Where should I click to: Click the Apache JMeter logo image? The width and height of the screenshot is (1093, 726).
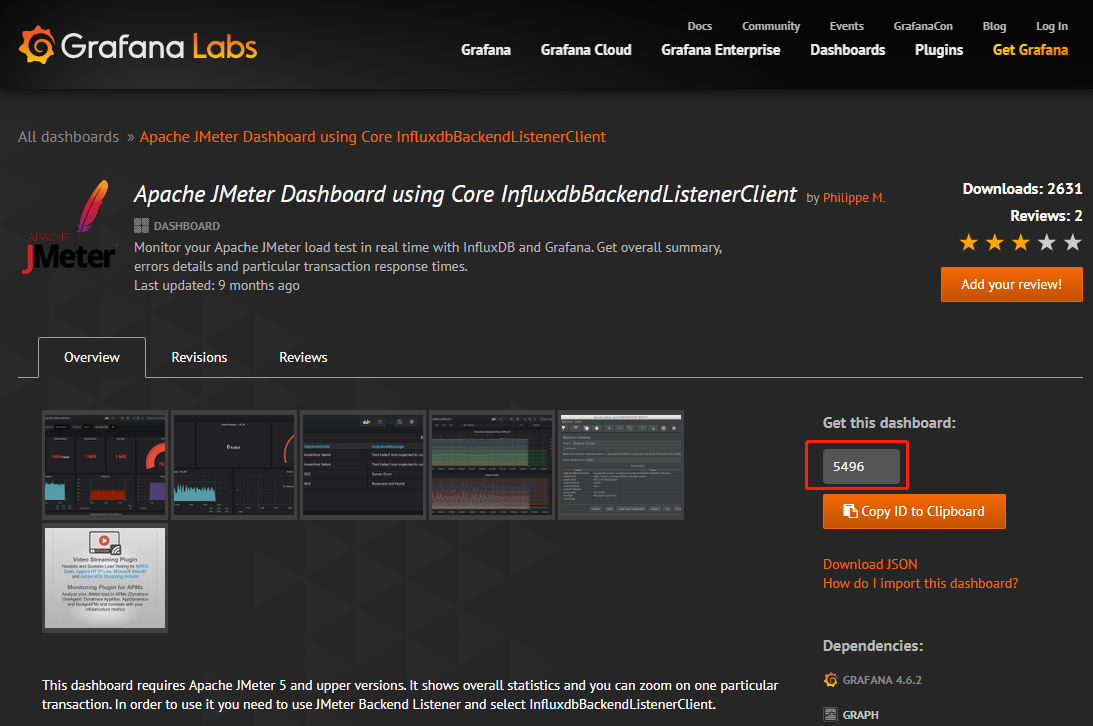[70, 227]
